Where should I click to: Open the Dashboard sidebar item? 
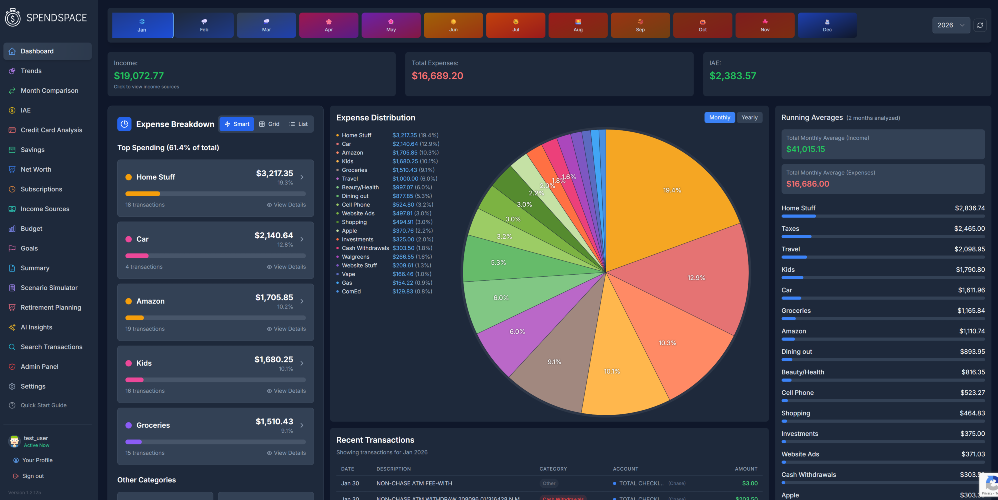pos(48,51)
